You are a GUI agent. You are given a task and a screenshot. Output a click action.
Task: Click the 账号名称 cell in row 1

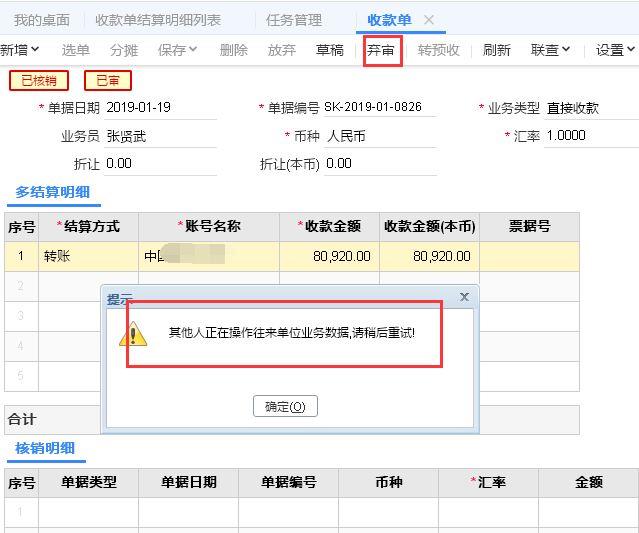tap(209, 256)
